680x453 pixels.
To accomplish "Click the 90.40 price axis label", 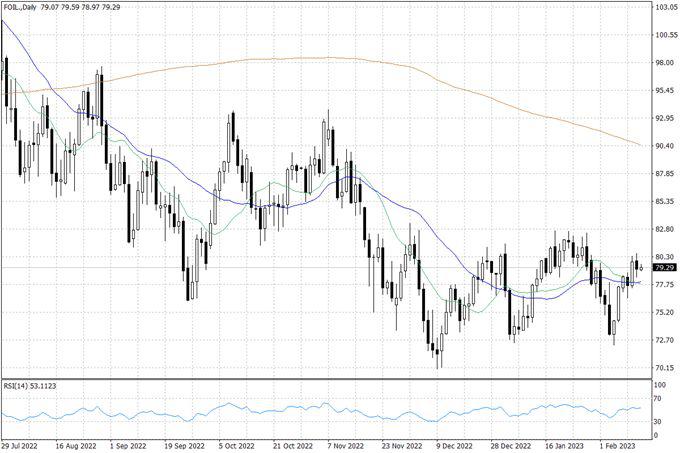I will coord(665,146).
